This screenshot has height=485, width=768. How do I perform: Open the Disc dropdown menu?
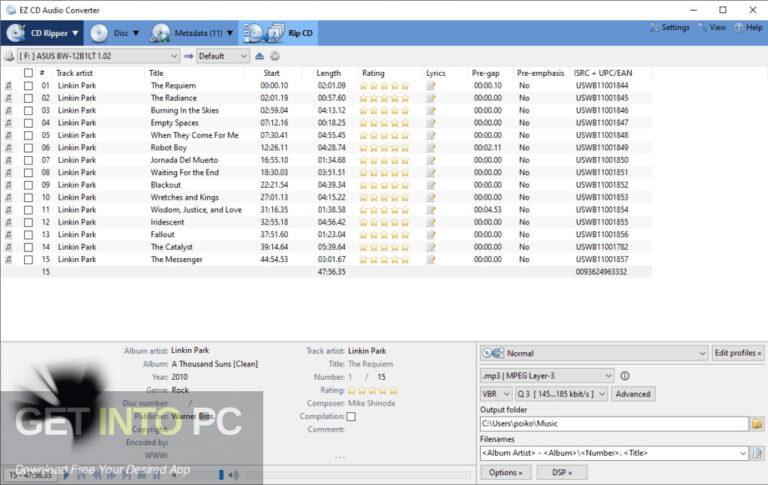pos(115,33)
